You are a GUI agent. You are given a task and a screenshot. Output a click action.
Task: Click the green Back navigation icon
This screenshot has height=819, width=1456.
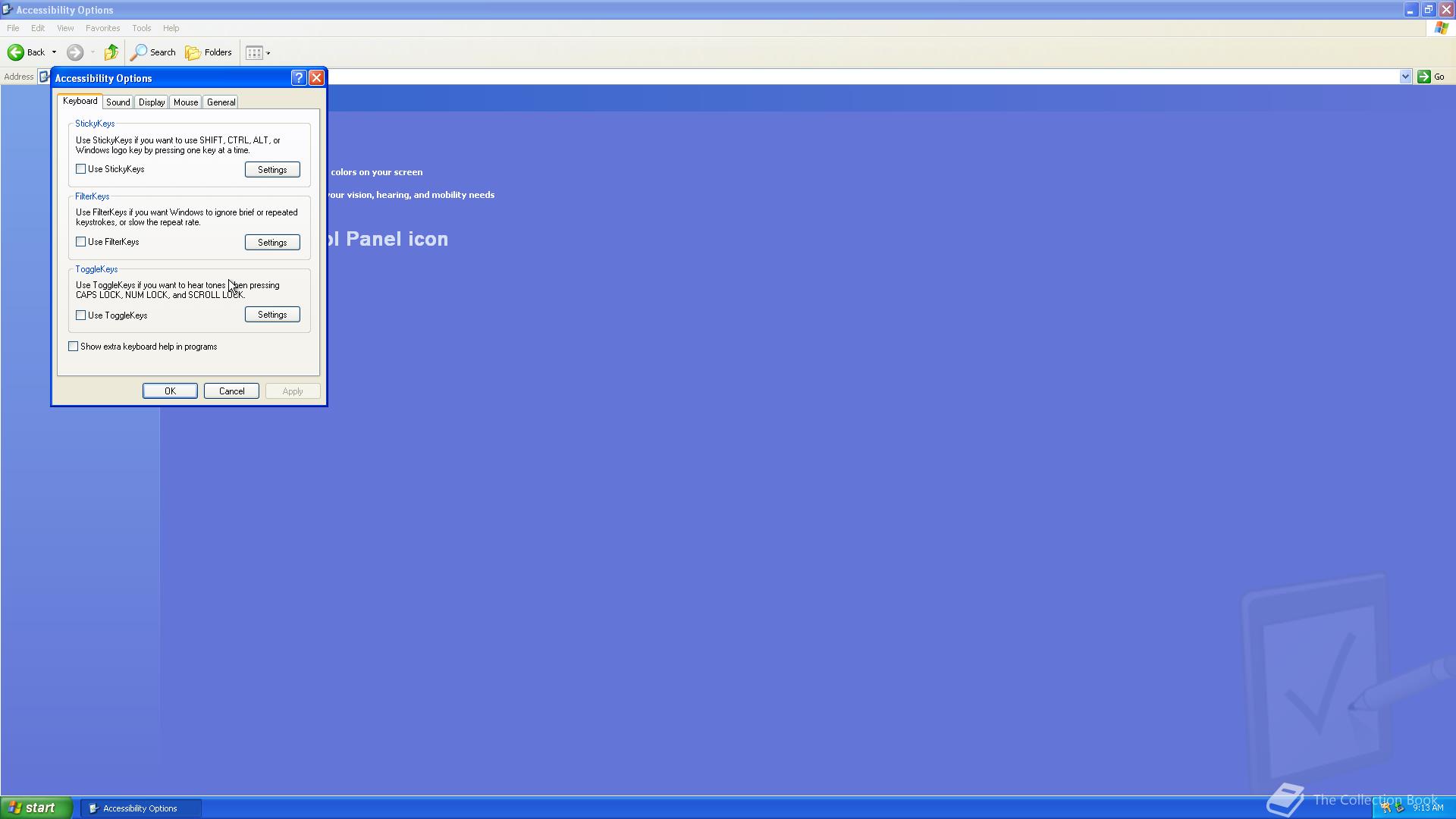click(16, 52)
